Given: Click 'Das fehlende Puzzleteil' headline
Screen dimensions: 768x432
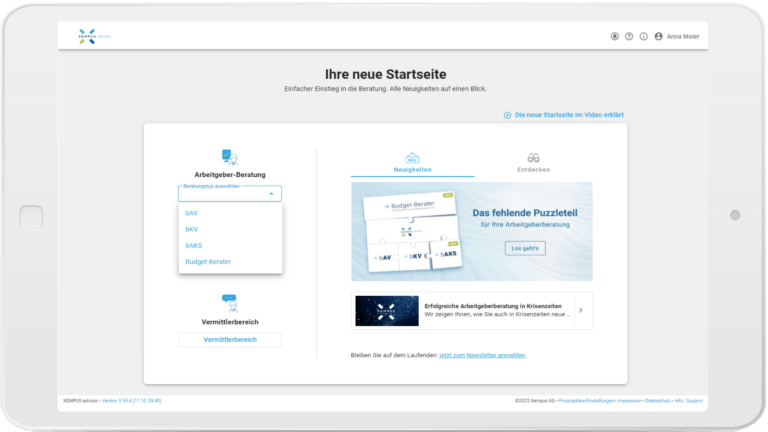Looking at the screenshot, I should pyautogui.click(x=525, y=213).
